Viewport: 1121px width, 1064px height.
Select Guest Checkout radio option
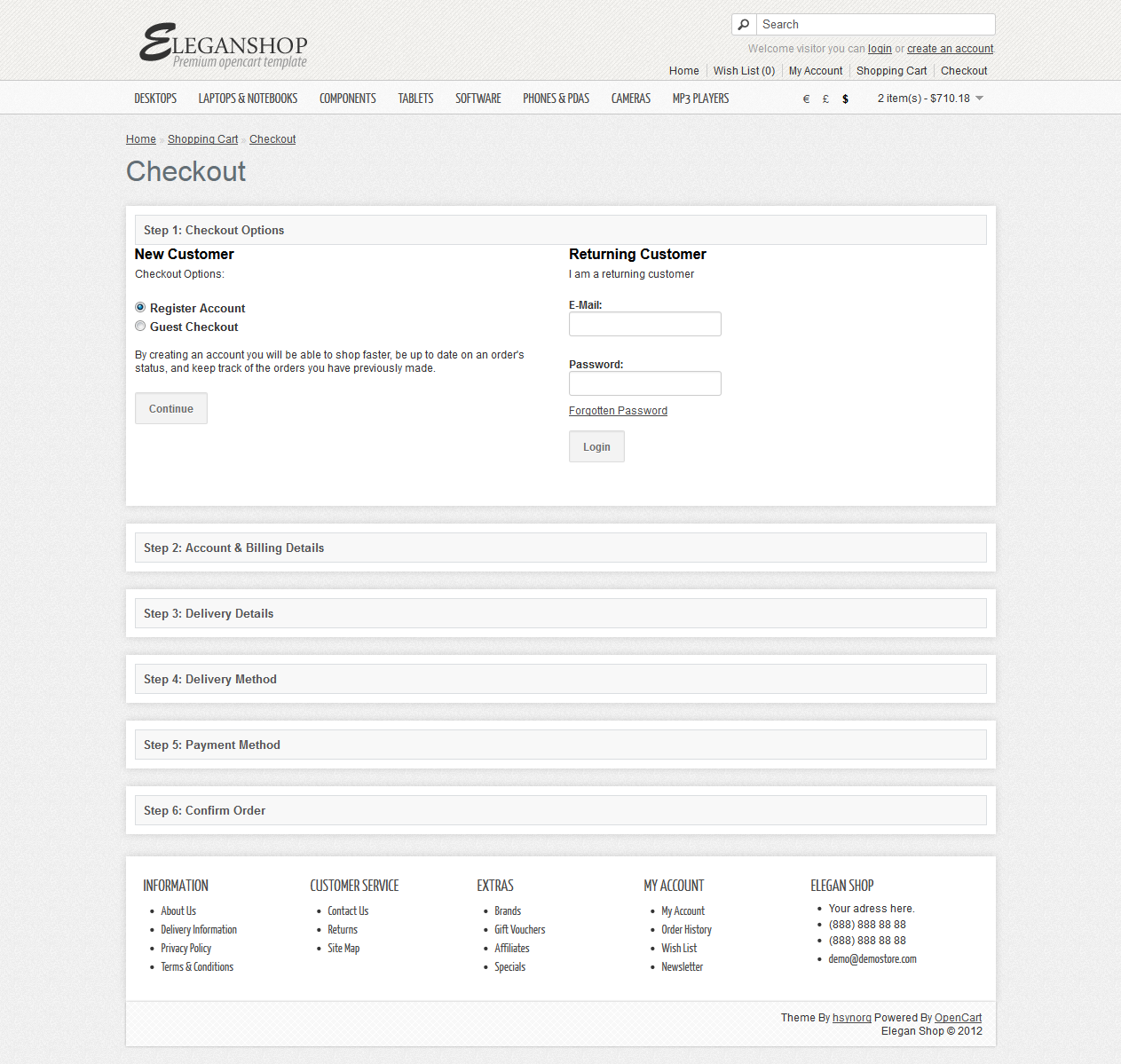[x=140, y=326]
